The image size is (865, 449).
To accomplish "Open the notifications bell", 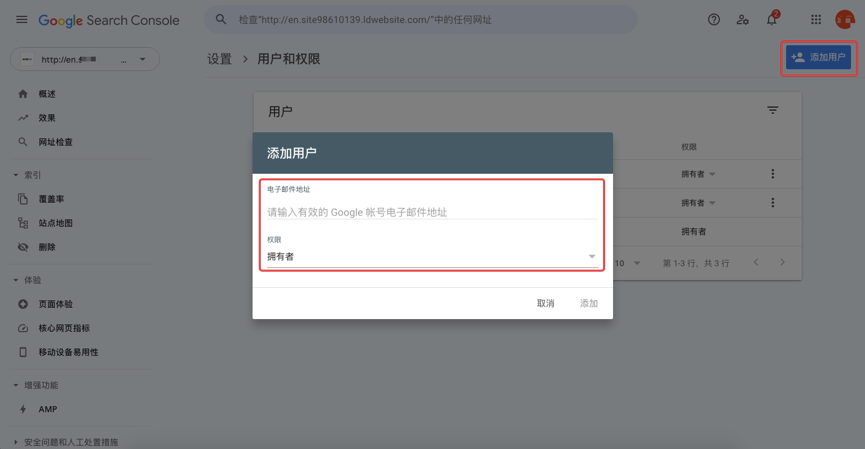I will coord(772,20).
